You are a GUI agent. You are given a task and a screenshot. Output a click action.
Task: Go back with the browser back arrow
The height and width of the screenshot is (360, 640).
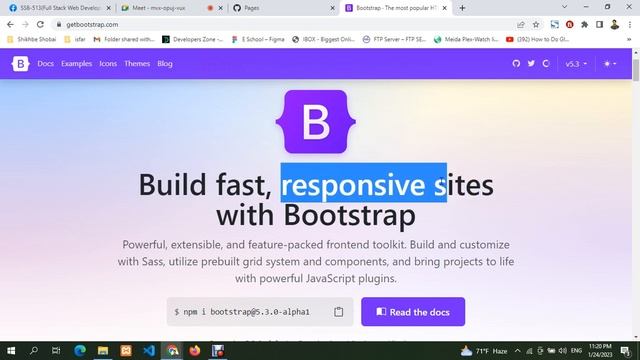pyautogui.click(x=10, y=24)
